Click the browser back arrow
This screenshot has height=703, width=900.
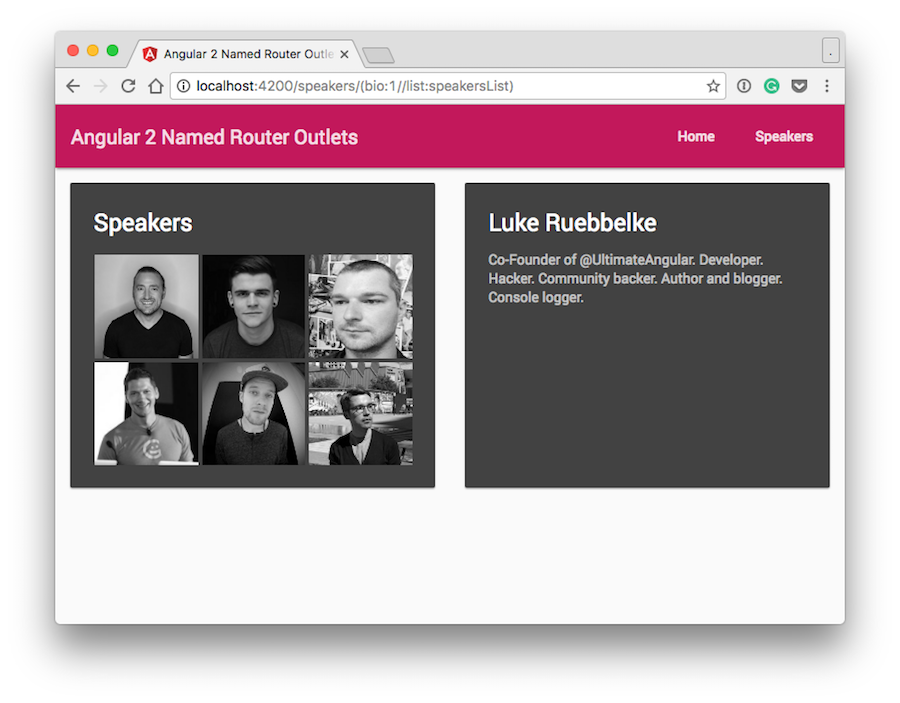[73, 86]
